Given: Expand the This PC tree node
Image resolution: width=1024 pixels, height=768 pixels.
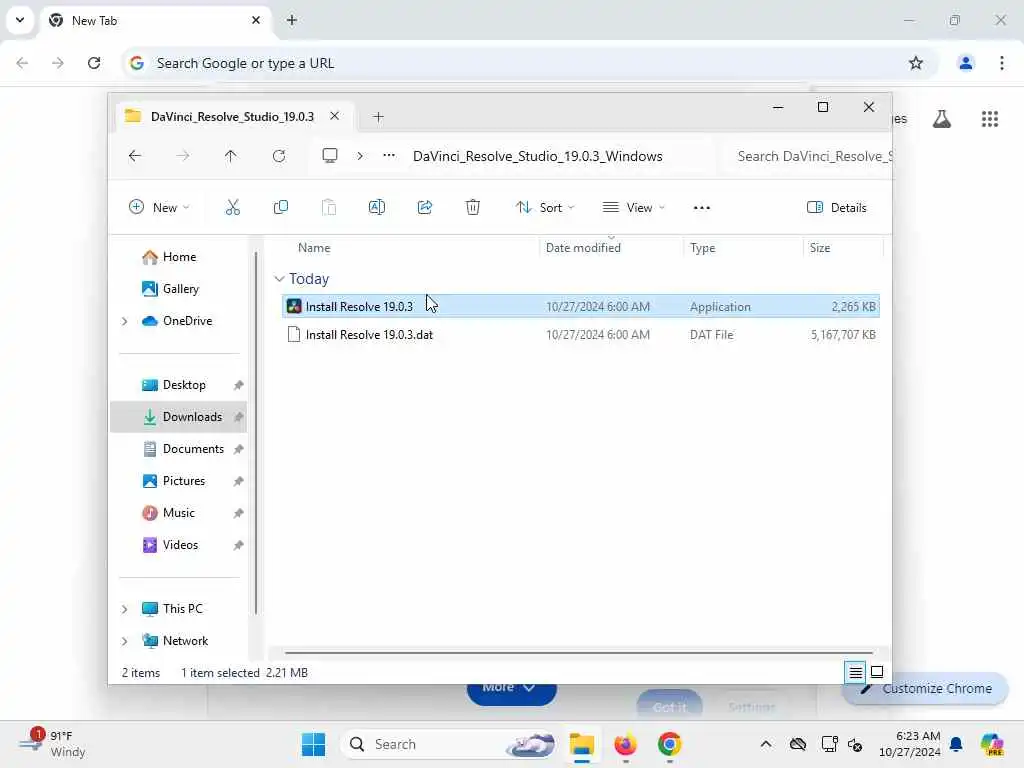Looking at the screenshot, I should pos(124,609).
